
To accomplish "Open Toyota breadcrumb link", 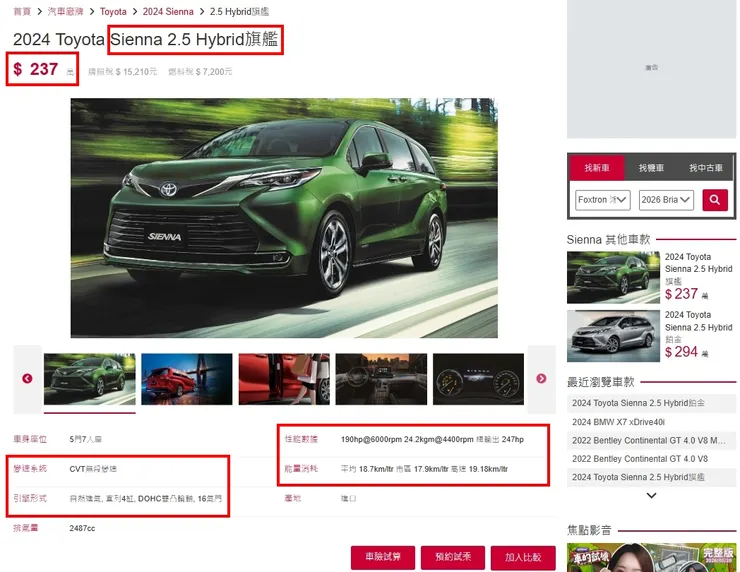I will [113, 11].
